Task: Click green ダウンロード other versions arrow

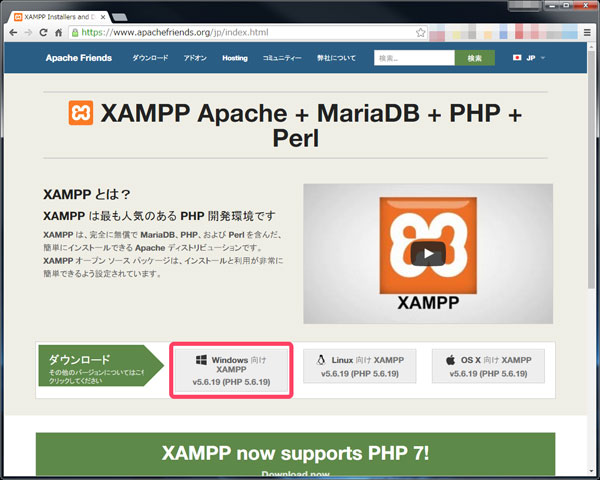Action: pyautogui.click(x=101, y=366)
